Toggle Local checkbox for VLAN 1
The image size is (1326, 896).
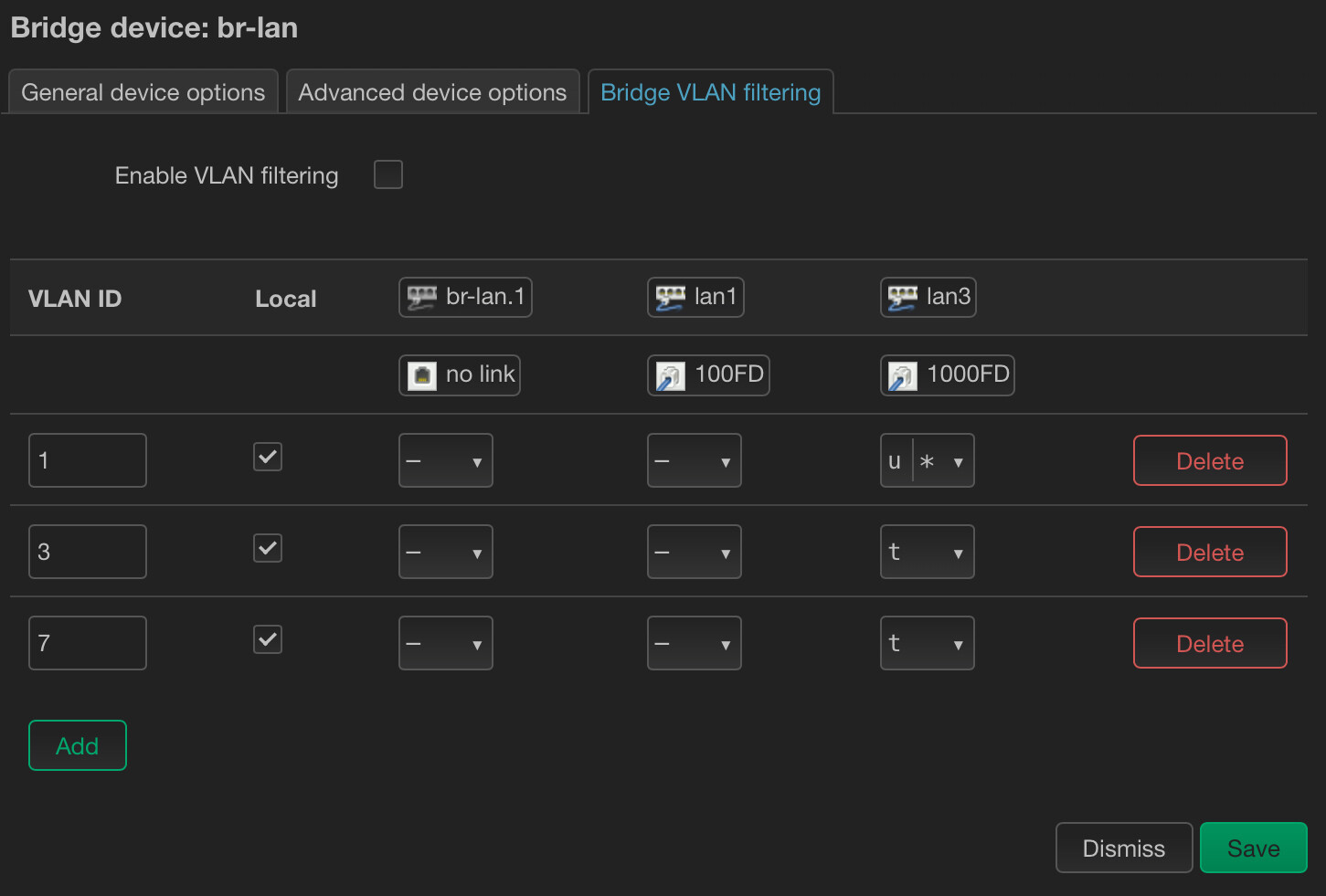pyautogui.click(x=268, y=457)
